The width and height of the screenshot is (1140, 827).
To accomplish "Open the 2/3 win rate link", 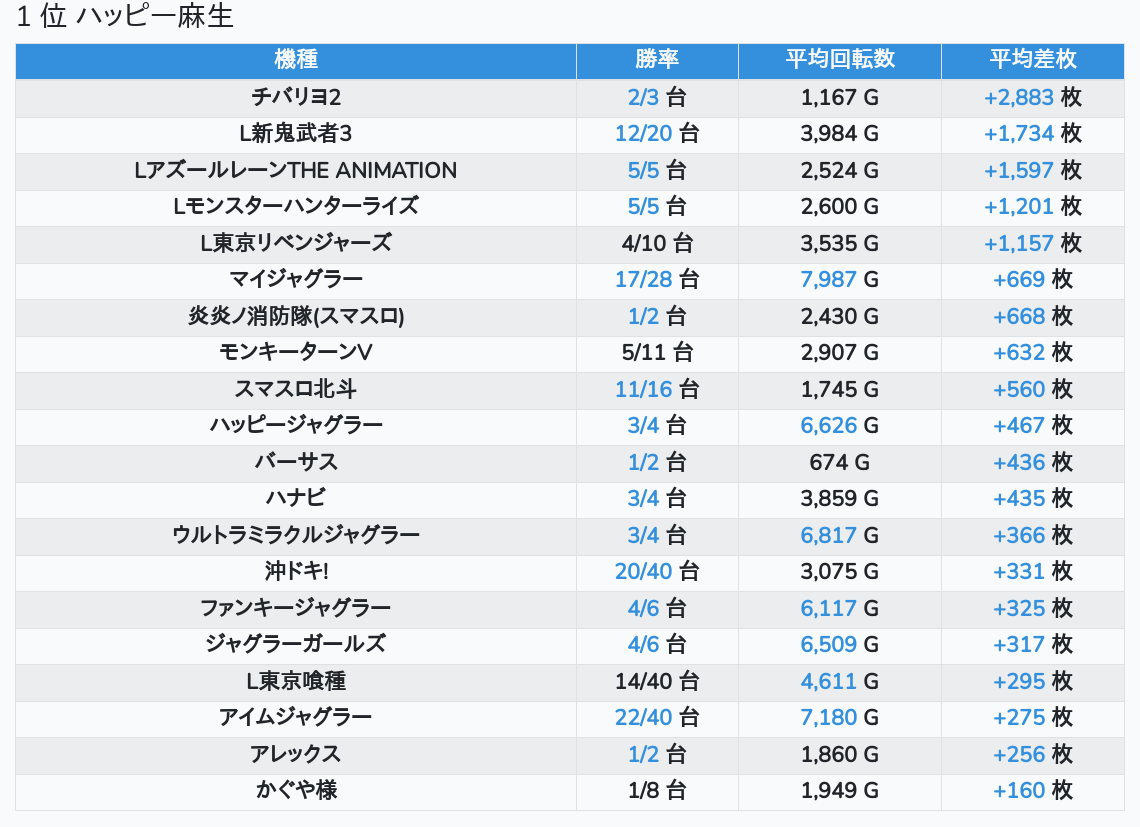I will [x=644, y=97].
